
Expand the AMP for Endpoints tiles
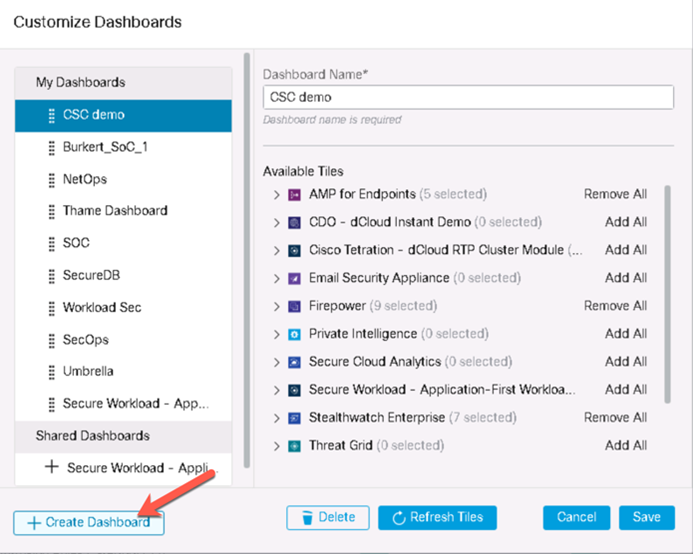[x=277, y=195]
